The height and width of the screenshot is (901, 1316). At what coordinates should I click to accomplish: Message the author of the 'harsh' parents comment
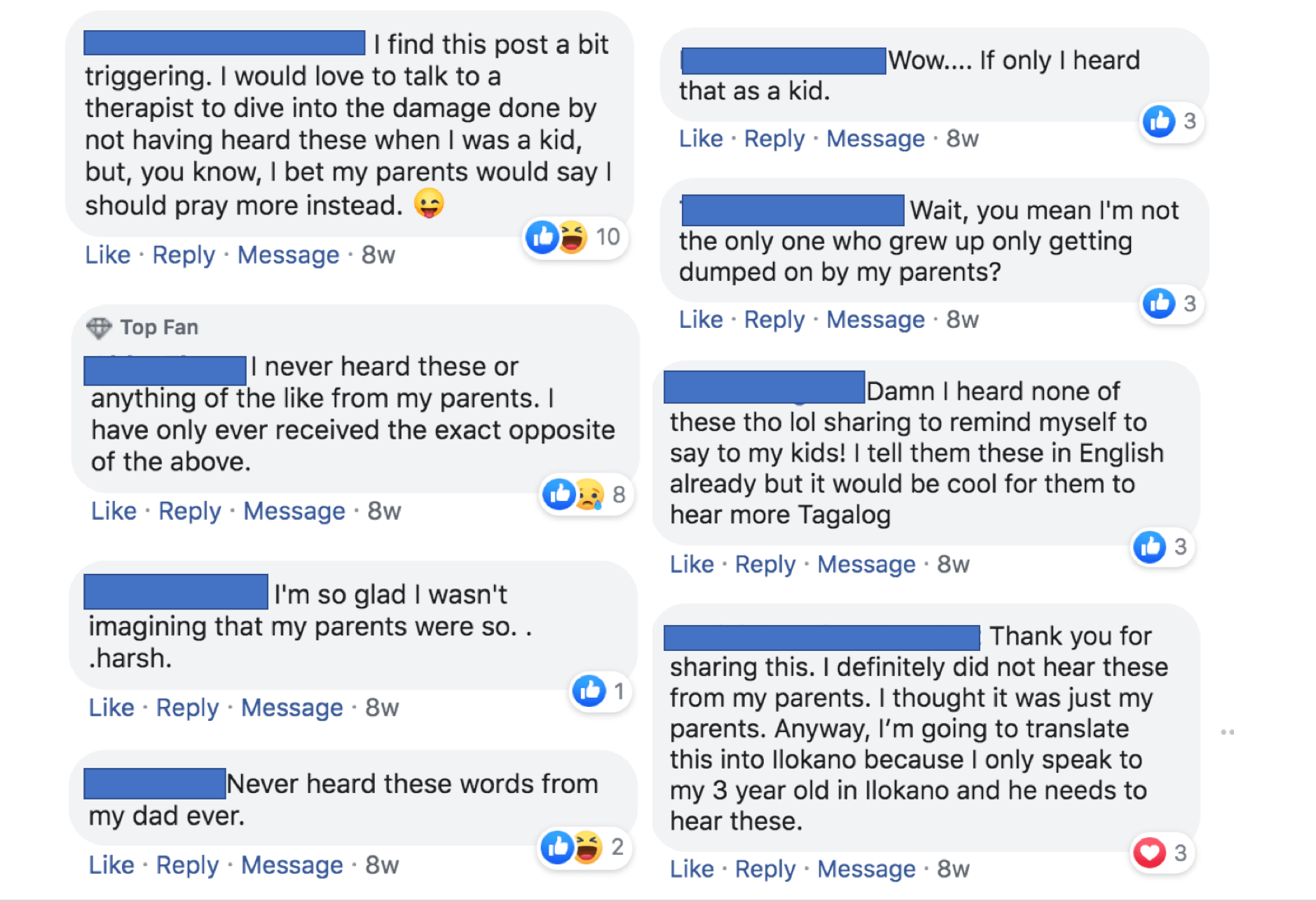coord(292,708)
